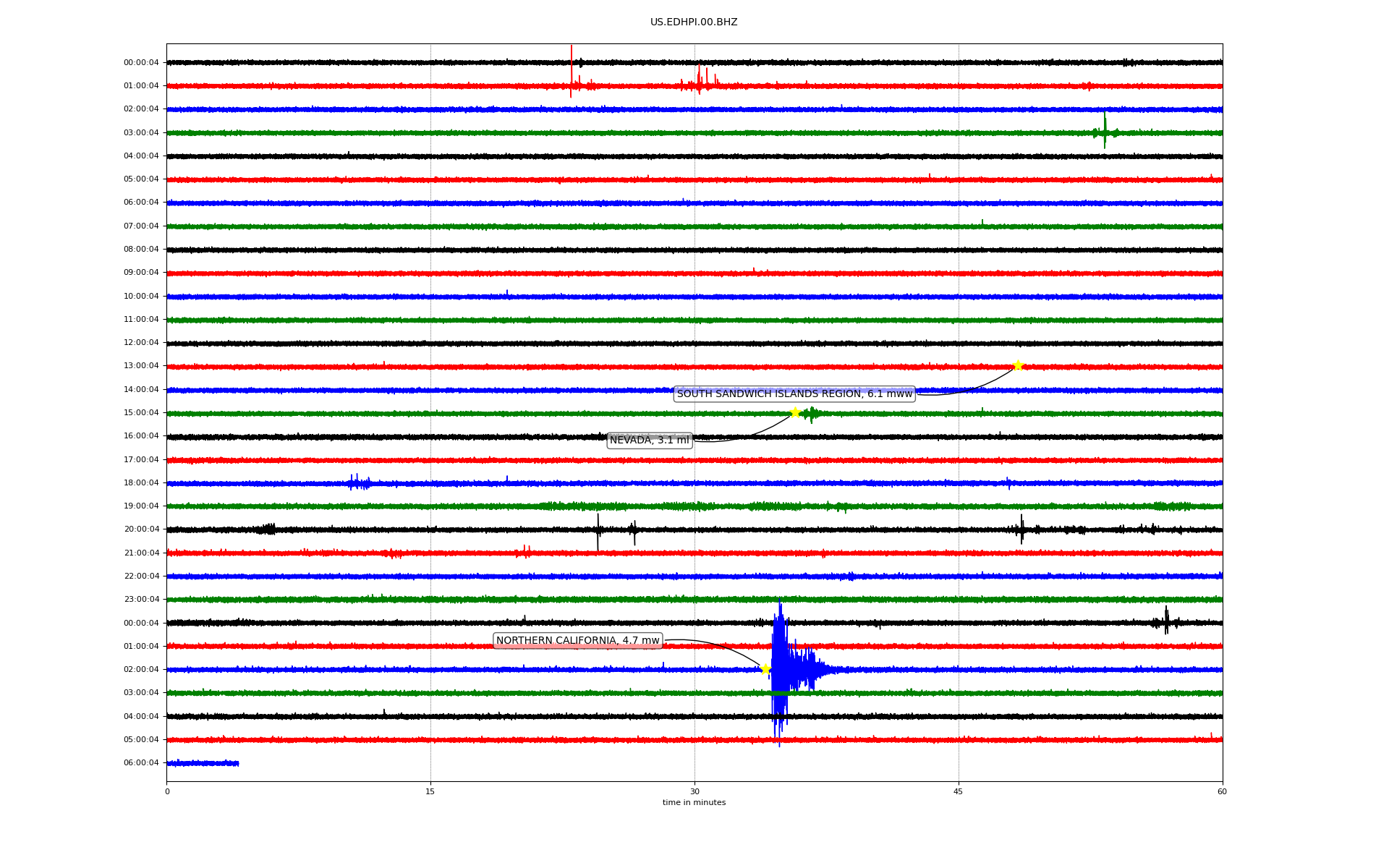This screenshot has width=1389, height=868.
Task: Click the x-axis tick label '0'
Action: pos(167,791)
